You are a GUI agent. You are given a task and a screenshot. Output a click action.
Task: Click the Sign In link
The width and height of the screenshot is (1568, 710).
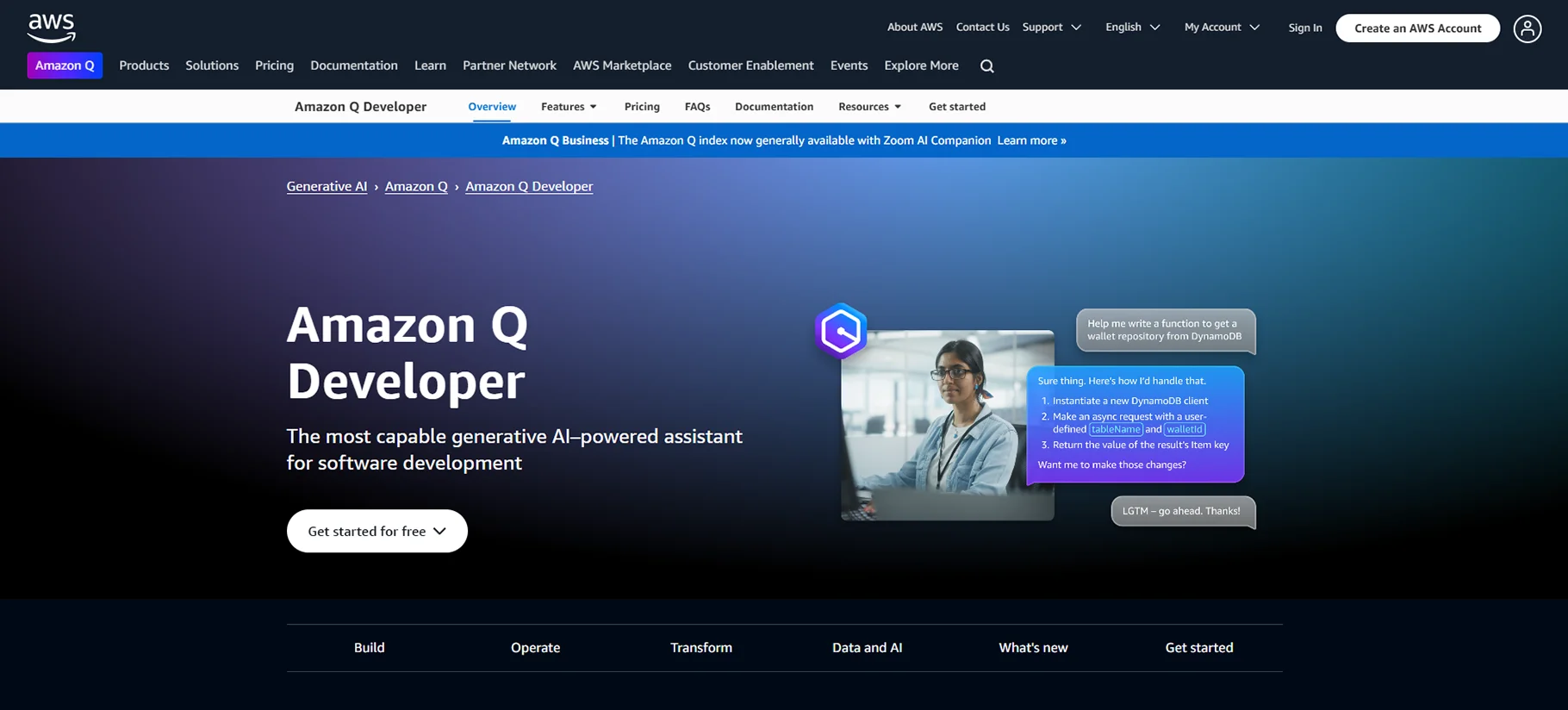(x=1305, y=28)
